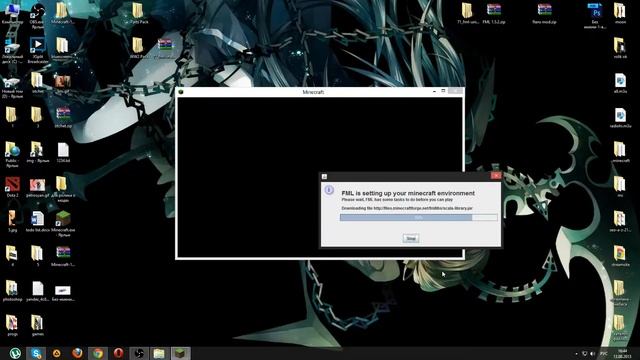Click the info icon in the FML dialog
640x360 pixels.
click(329, 190)
